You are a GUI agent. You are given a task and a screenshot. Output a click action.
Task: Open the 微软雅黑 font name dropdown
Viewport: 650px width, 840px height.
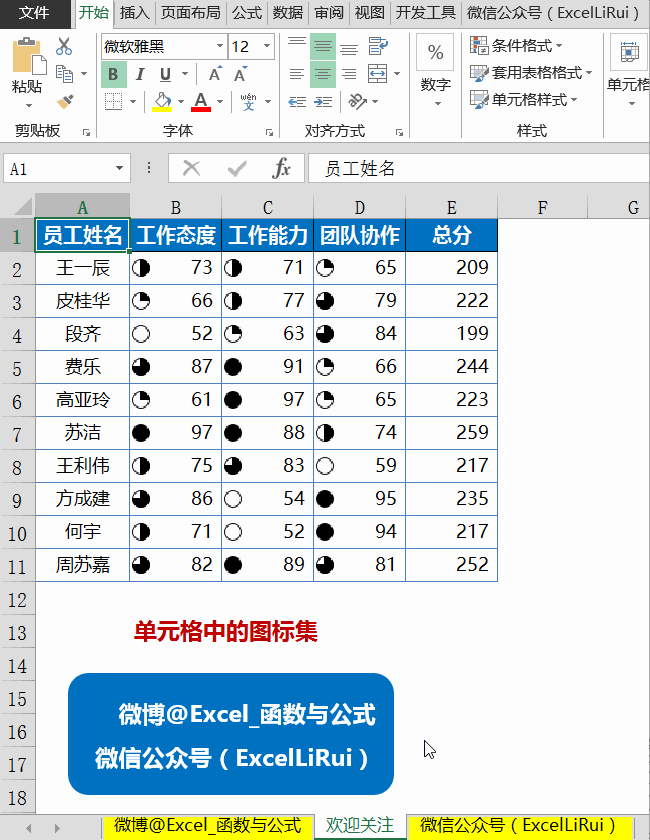[x=220, y=46]
